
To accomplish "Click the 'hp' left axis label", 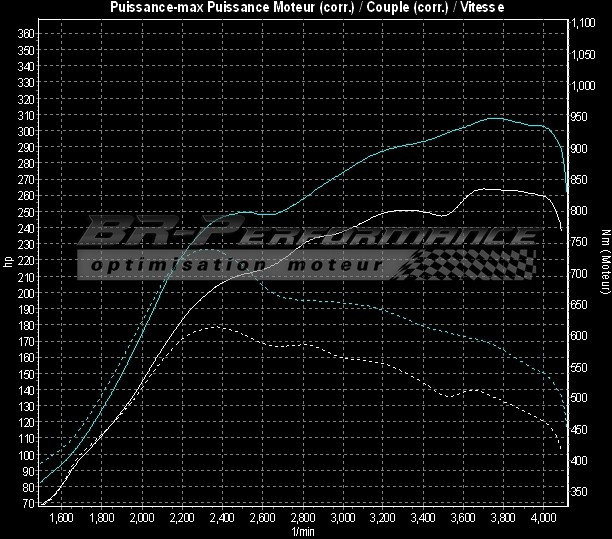I will 8,262.
